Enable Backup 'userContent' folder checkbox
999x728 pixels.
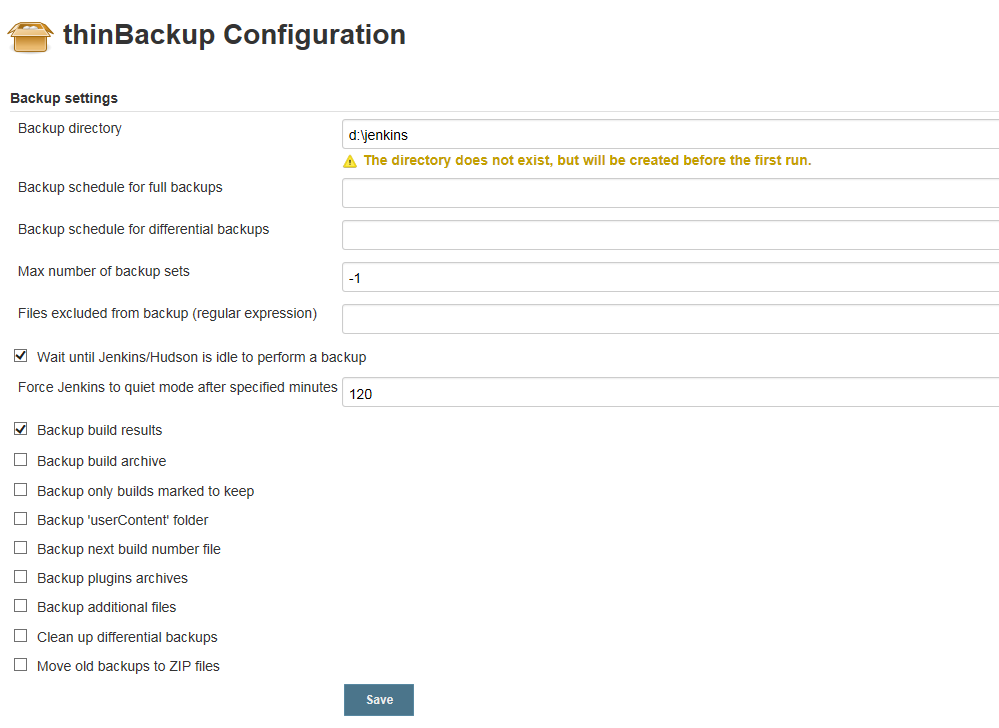(x=20, y=518)
